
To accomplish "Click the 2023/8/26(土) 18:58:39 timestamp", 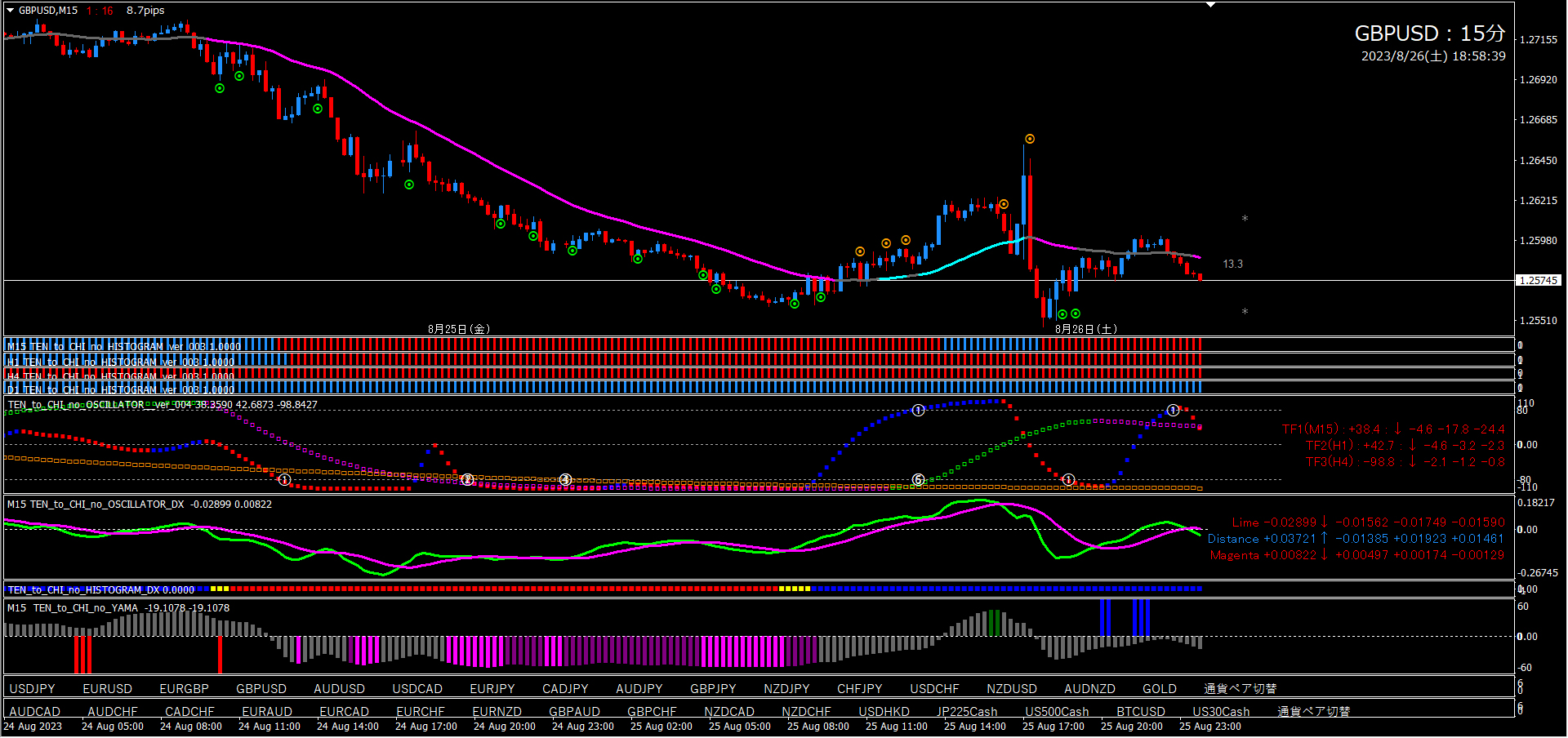I will 1433,56.
